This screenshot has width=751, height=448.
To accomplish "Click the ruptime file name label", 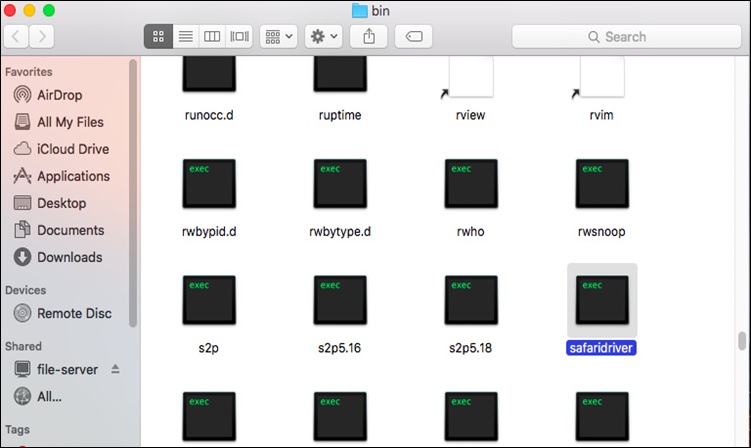I will (x=340, y=115).
